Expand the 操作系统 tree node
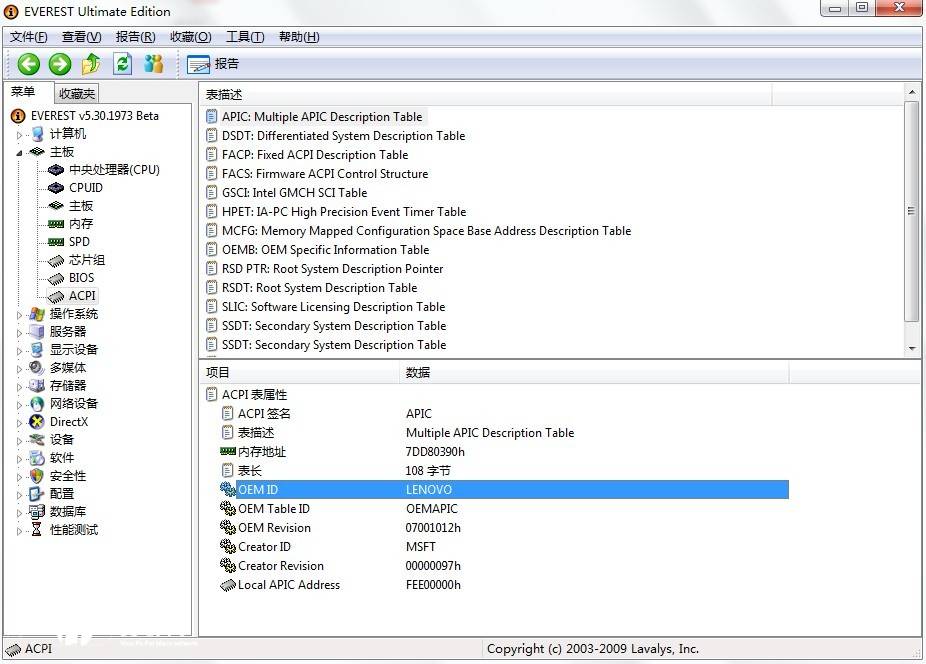Viewport: 926px width, 664px height. pos(19,314)
